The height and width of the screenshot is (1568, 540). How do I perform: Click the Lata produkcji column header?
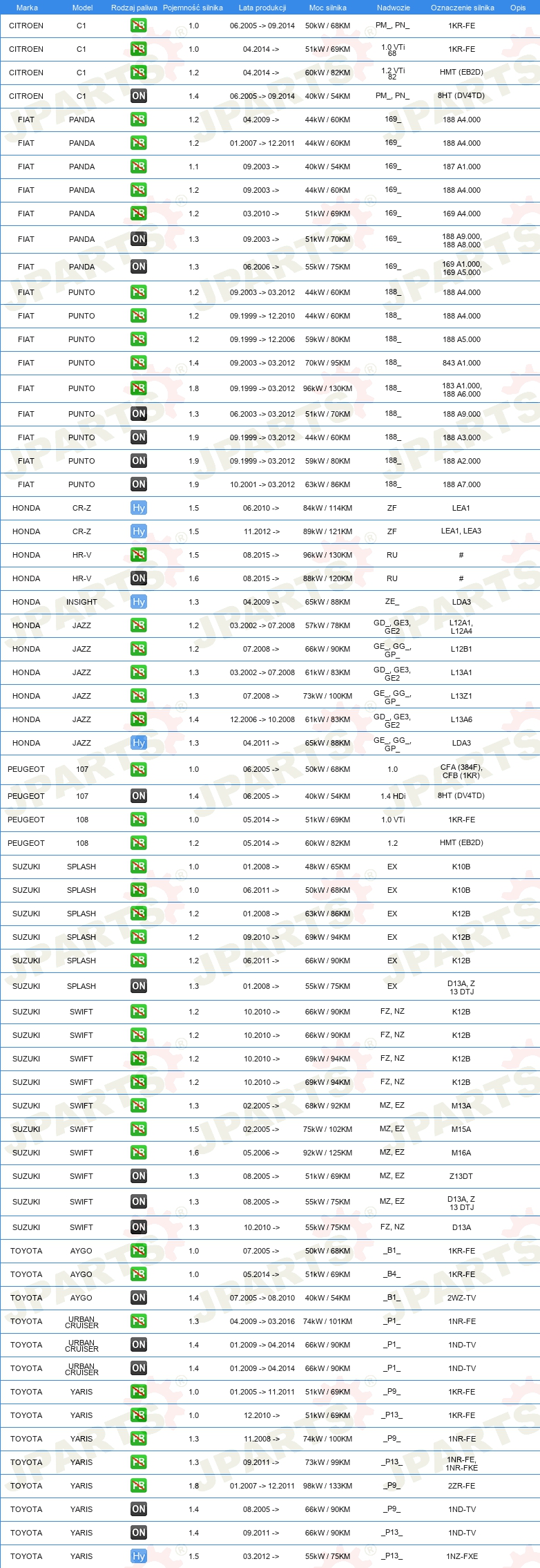(262, 8)
